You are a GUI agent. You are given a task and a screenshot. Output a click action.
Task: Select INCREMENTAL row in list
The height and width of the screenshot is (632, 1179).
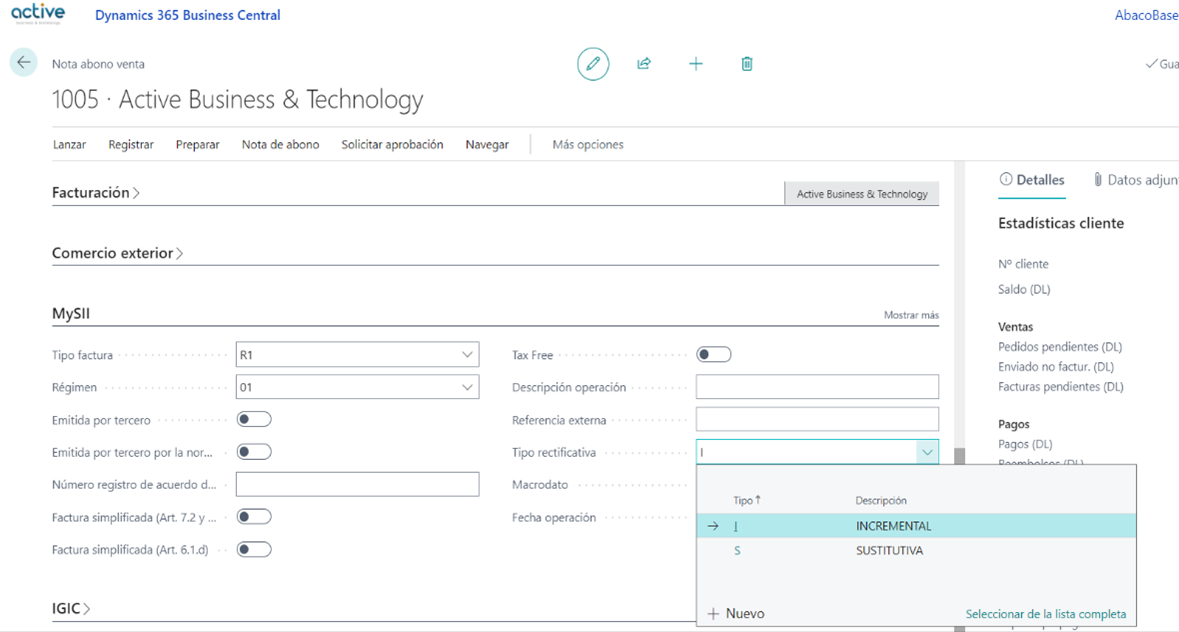coord(916,526)
